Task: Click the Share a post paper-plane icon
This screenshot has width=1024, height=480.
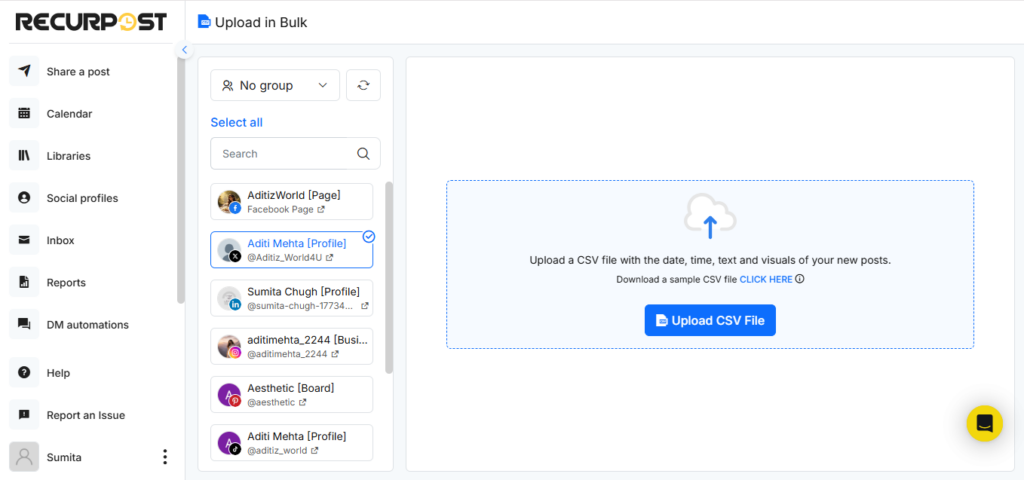Action: pos(24,71)
